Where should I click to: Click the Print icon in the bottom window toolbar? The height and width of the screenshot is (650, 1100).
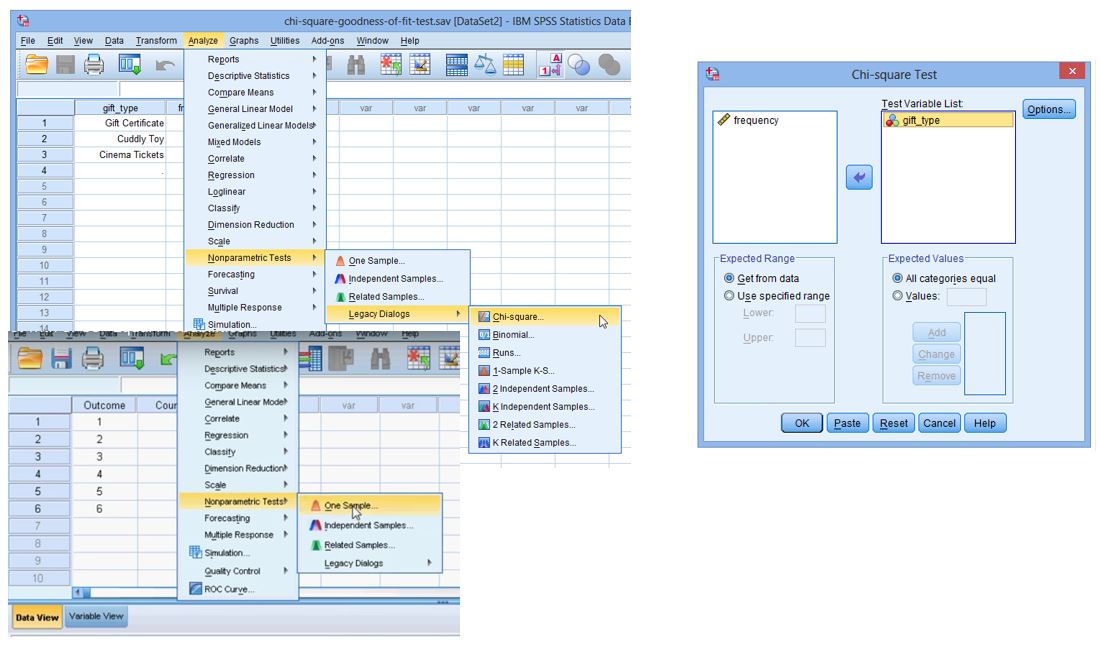[93, 358]
